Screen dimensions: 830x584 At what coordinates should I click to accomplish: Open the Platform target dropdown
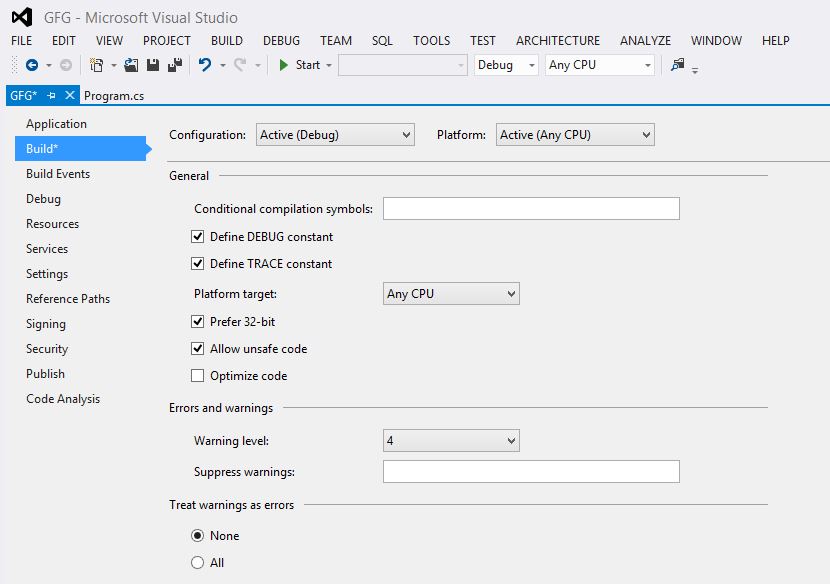(452, 294)
